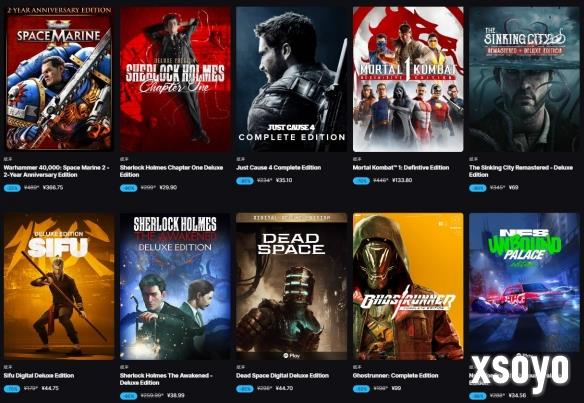Select the Ghostrunner cover artwork
The image size is (584, 403).
pos(408,286)
